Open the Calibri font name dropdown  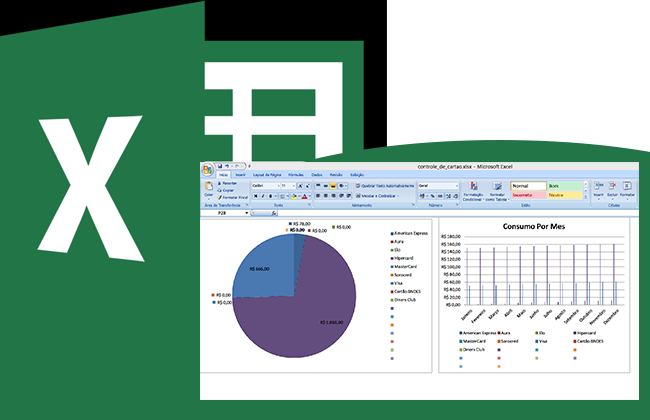click(278, 186)
